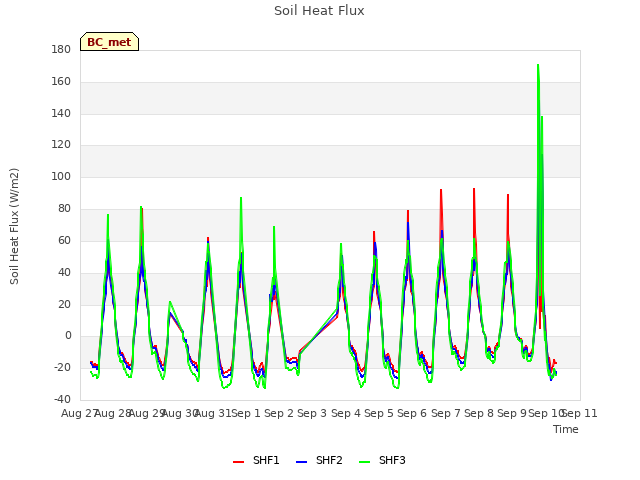640x480 pixels.
Task: Click the 160 y-axis tick label
Action: pyautogui.click(x=61, y=82)
